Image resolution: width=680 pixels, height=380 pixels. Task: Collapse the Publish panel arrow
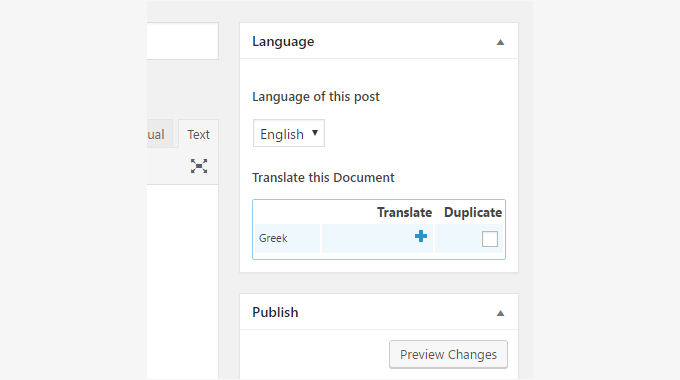(500, 313)
